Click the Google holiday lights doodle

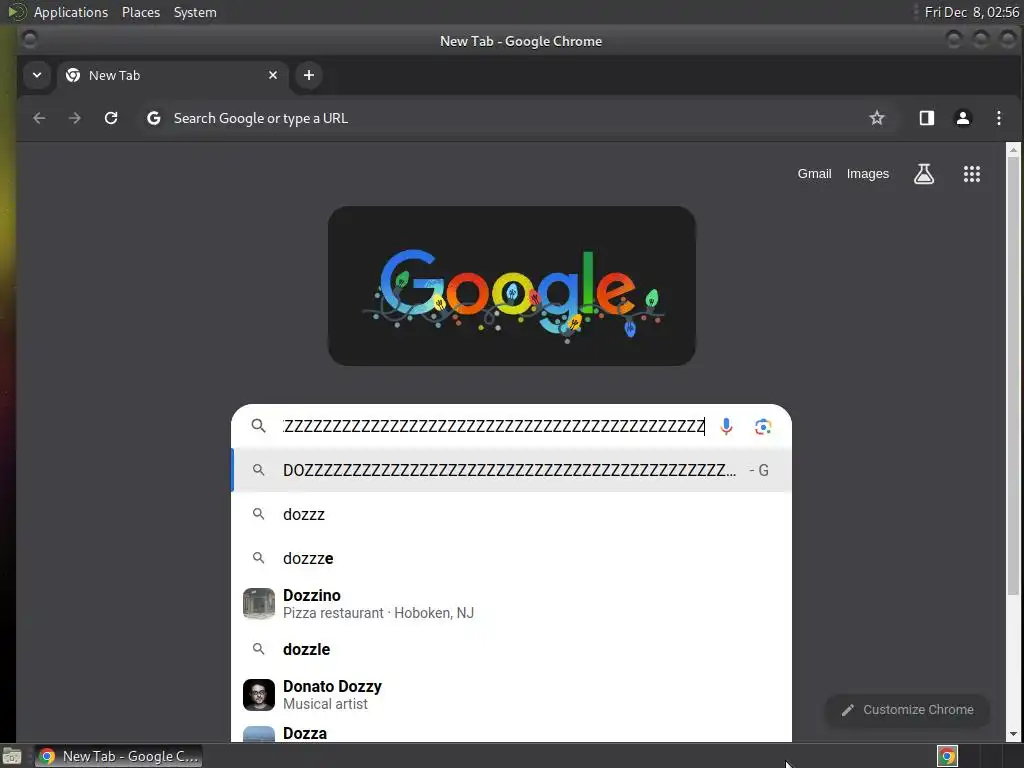click(x=511, y=286)
